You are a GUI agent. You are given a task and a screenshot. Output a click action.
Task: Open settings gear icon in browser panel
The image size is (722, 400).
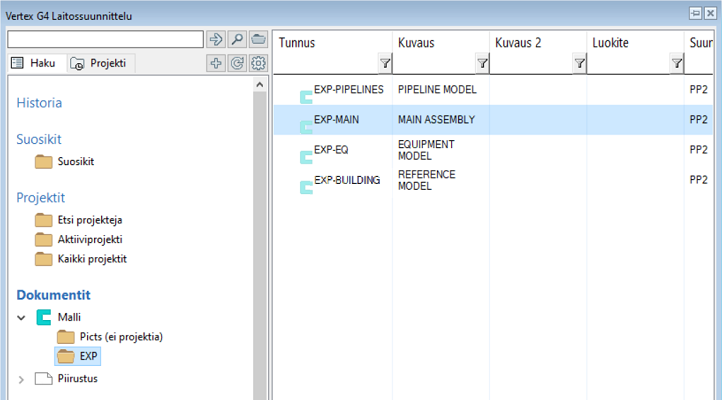(258, 63)
